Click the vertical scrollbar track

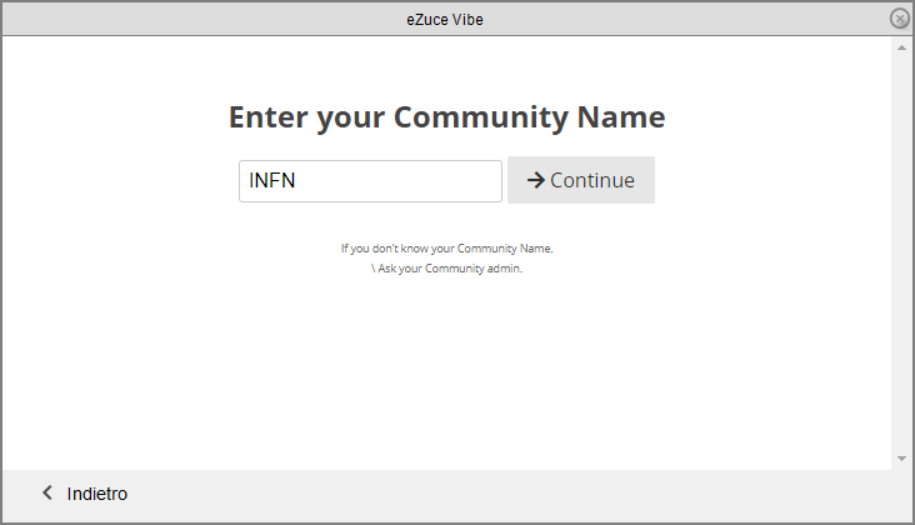click(902, 253)
